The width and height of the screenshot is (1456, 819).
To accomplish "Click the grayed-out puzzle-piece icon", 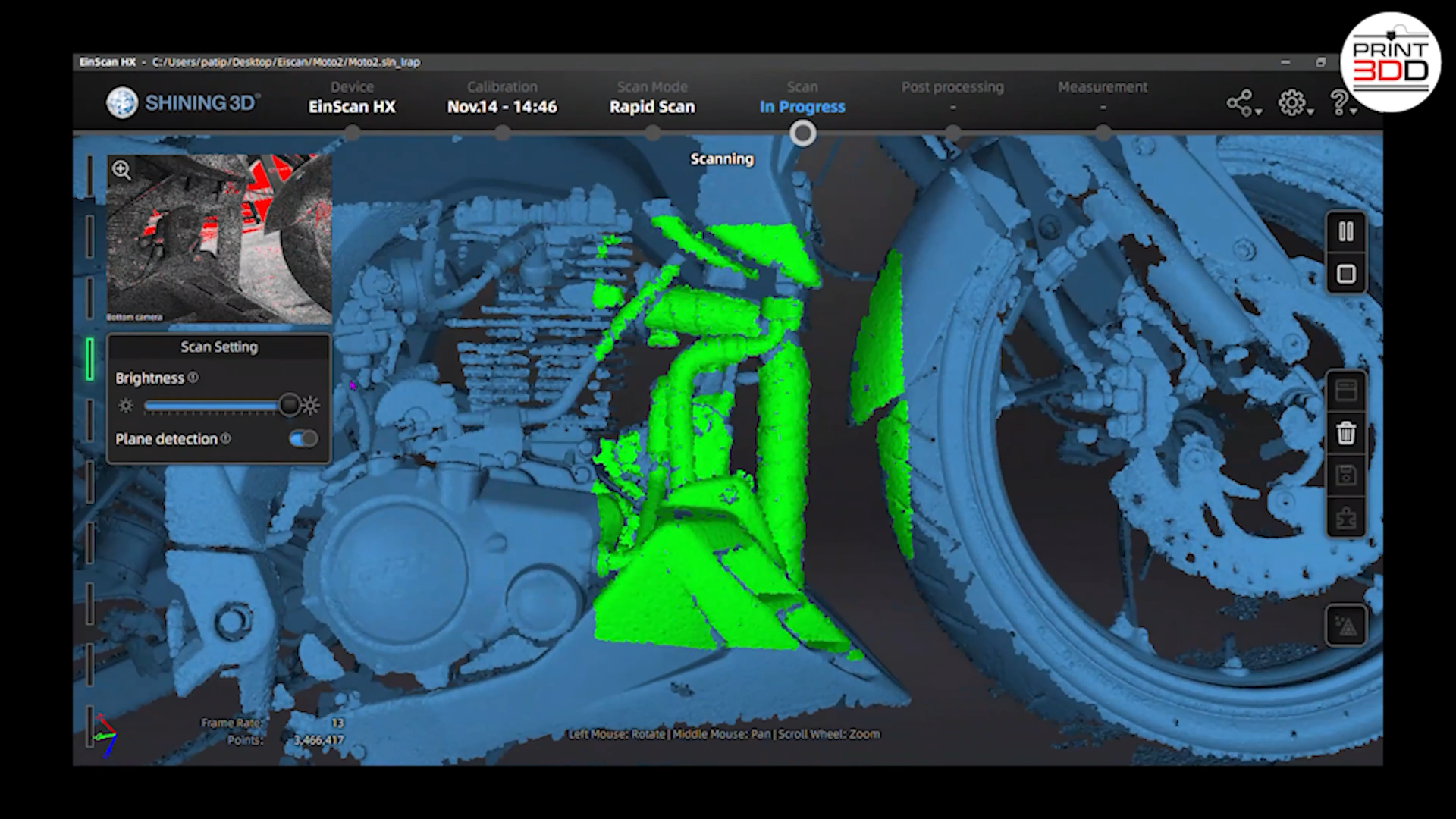I will click(x=1346, y=519).
